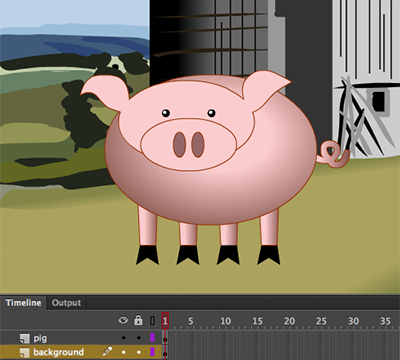This screenshot has width=400, height=360.
Task: Toggle visibility dot of pig layer
Action: 124,338
